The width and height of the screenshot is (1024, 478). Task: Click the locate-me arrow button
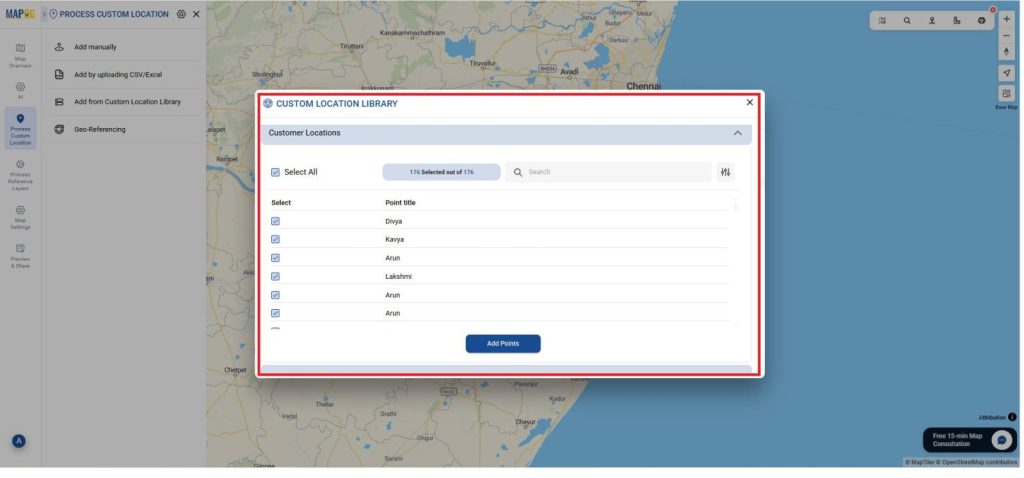(1006, 73)
